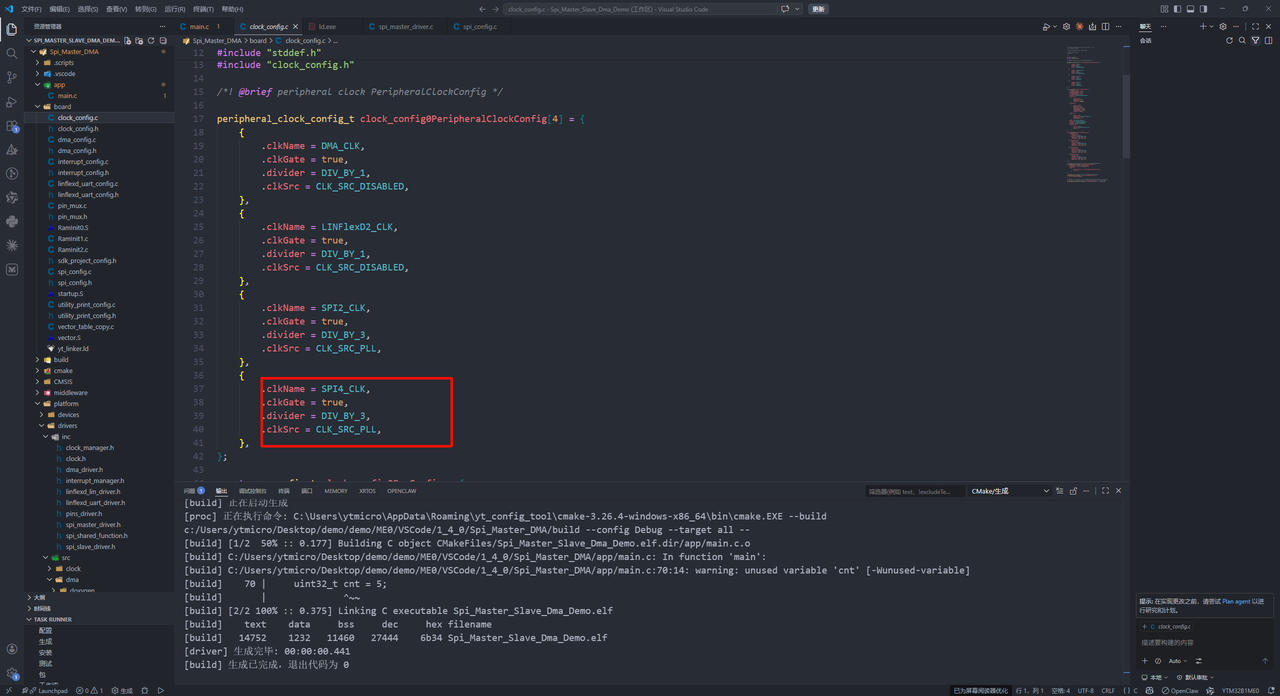The height and width of the screenshot is (696, 1280).
Task: Open the ld.exe editor tab
Action: pos(328,27)
